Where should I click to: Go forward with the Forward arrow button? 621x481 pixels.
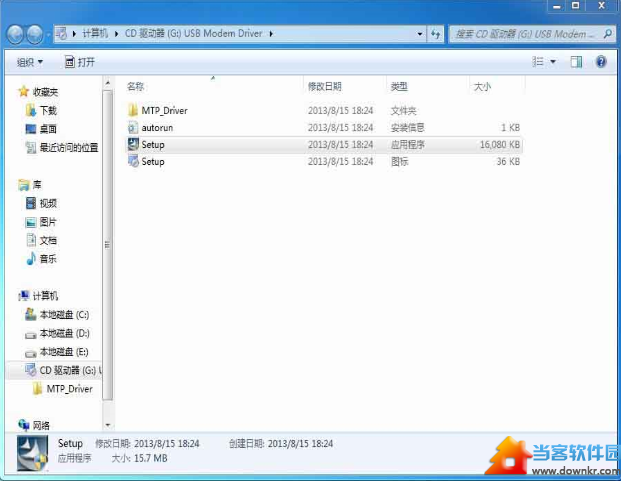coord(35,34)
